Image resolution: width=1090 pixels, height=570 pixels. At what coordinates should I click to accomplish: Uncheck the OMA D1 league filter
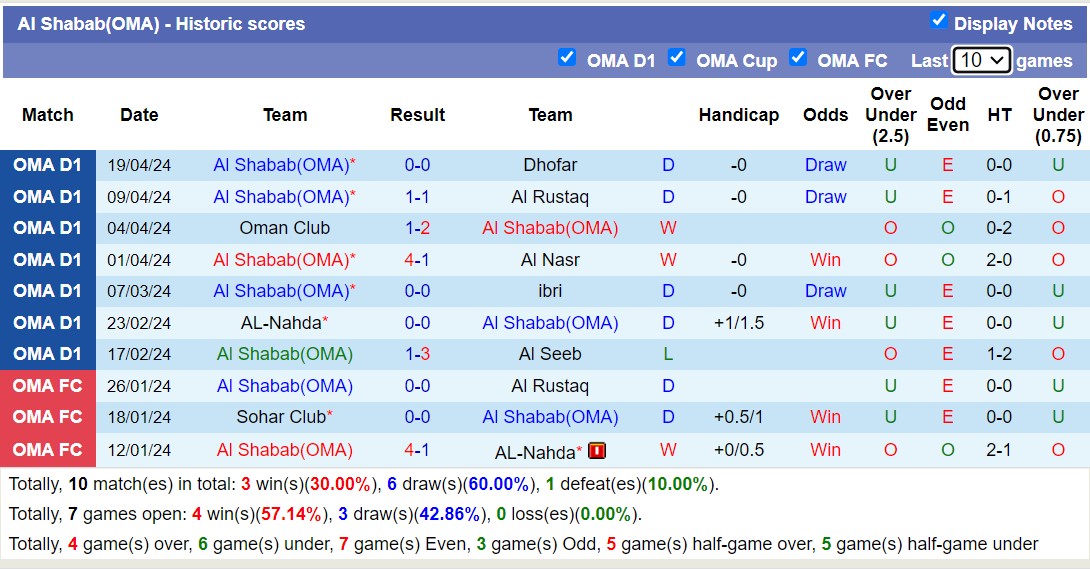pos(567,58)
